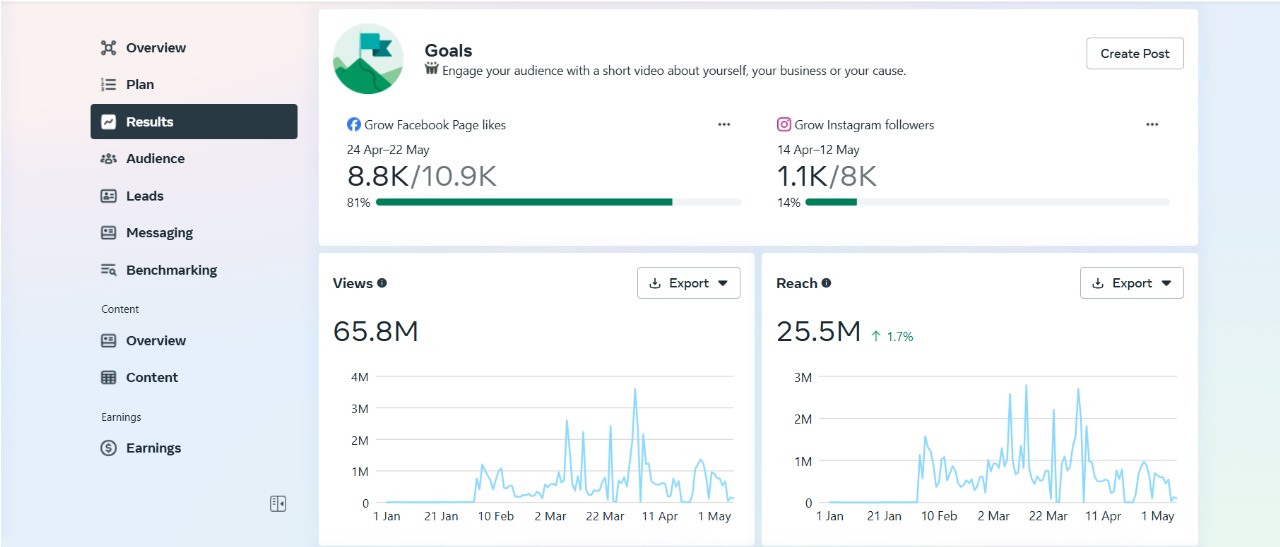Click the Audience people icon
The height and width of the screenshot is (547, 1280).
point(109,159)
